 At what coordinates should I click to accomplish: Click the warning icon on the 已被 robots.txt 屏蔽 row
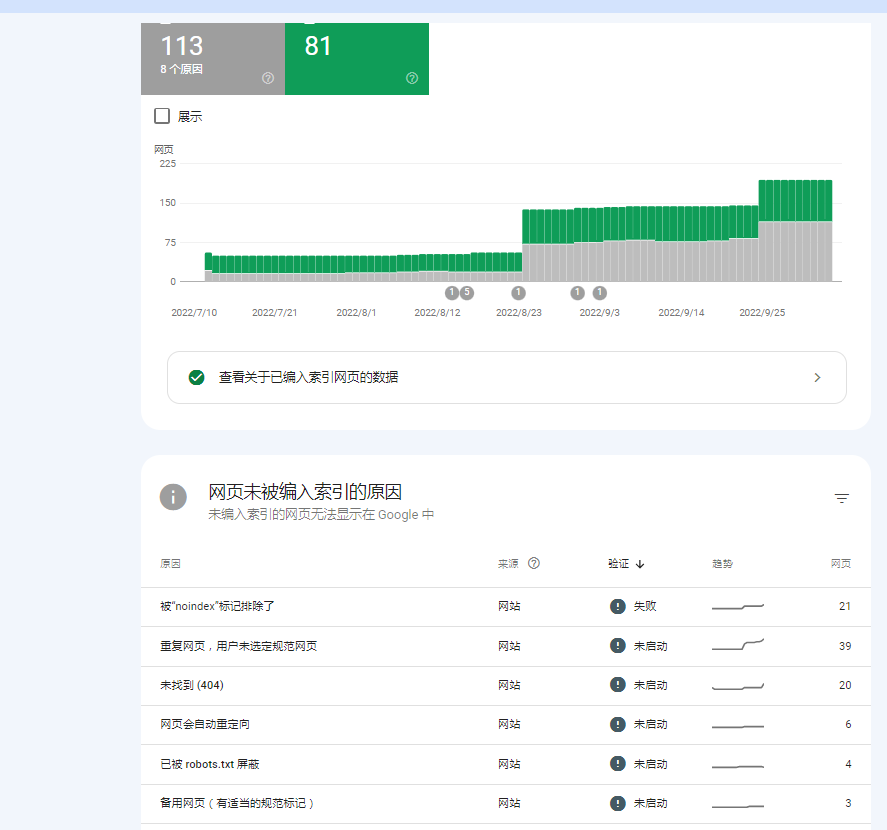click(x=618, y=763)
